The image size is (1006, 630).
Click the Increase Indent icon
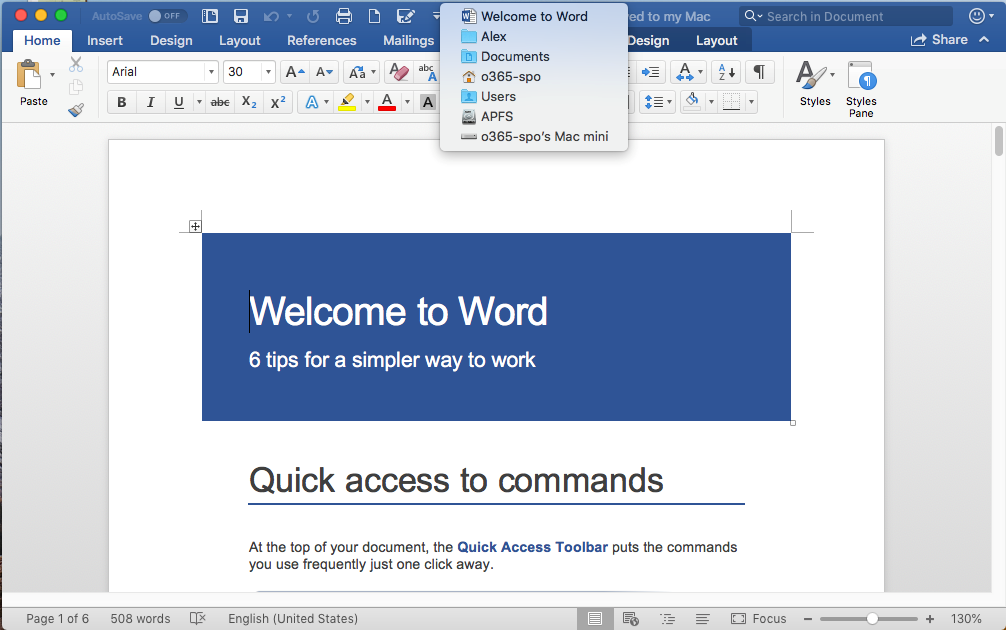tap(651, 72)
